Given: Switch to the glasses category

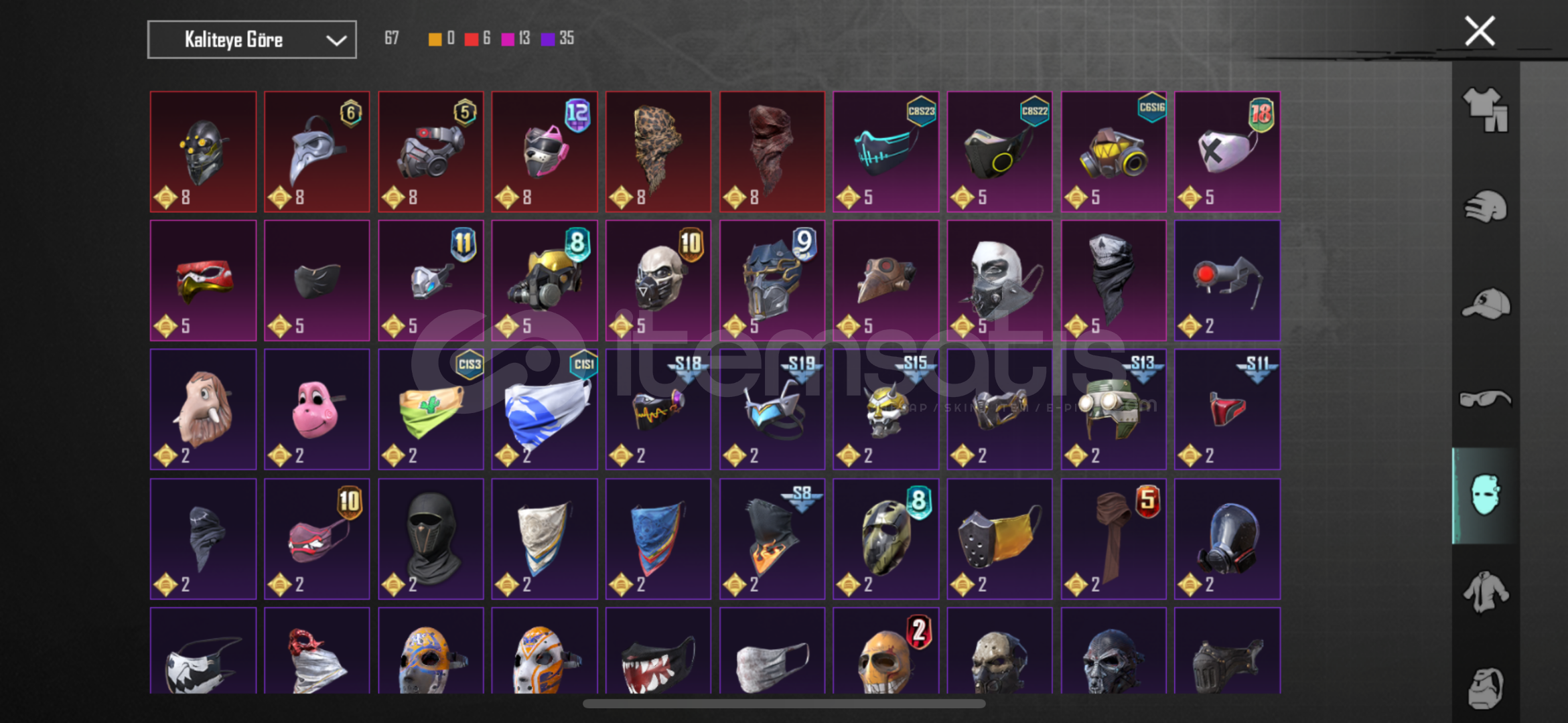Looking at the screenshot, I should coord(1485,399).
